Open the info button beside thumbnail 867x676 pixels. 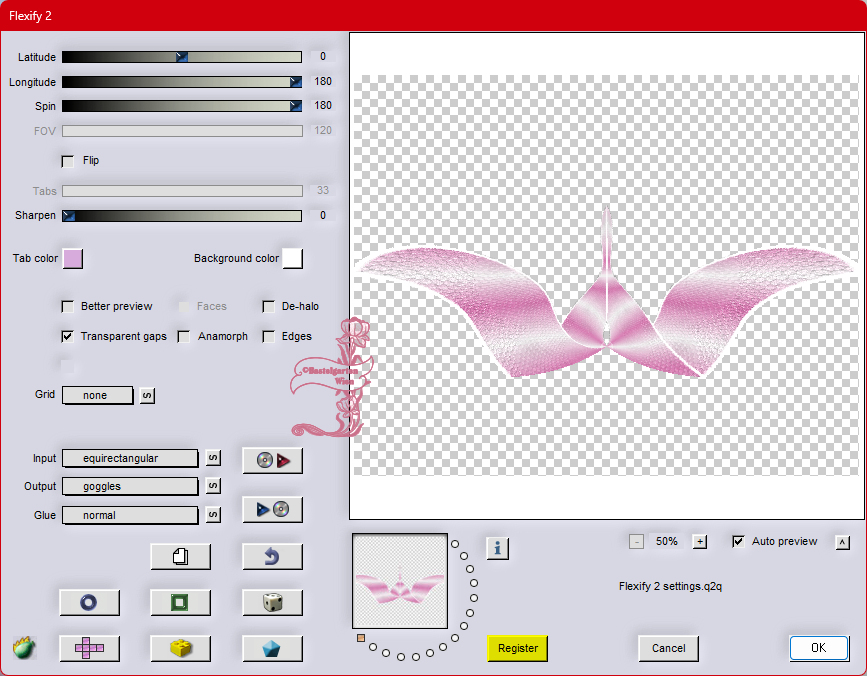(x=498, y=547)
